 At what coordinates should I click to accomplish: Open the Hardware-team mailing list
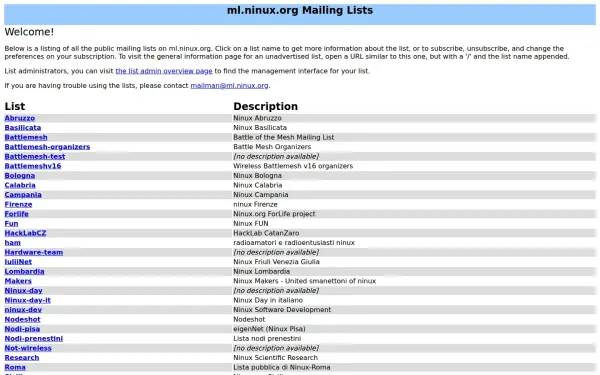[x=34, y=252]
